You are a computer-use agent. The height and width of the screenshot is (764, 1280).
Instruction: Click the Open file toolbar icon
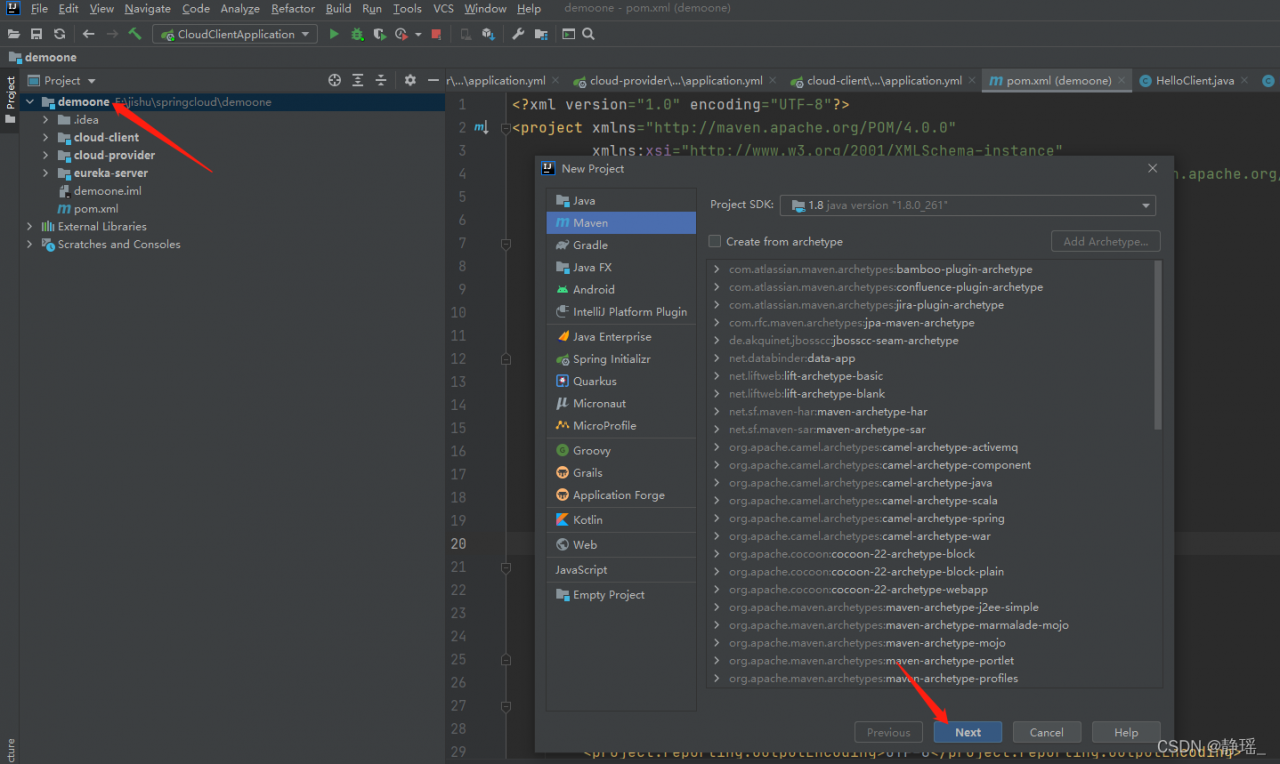pos(14,34)
